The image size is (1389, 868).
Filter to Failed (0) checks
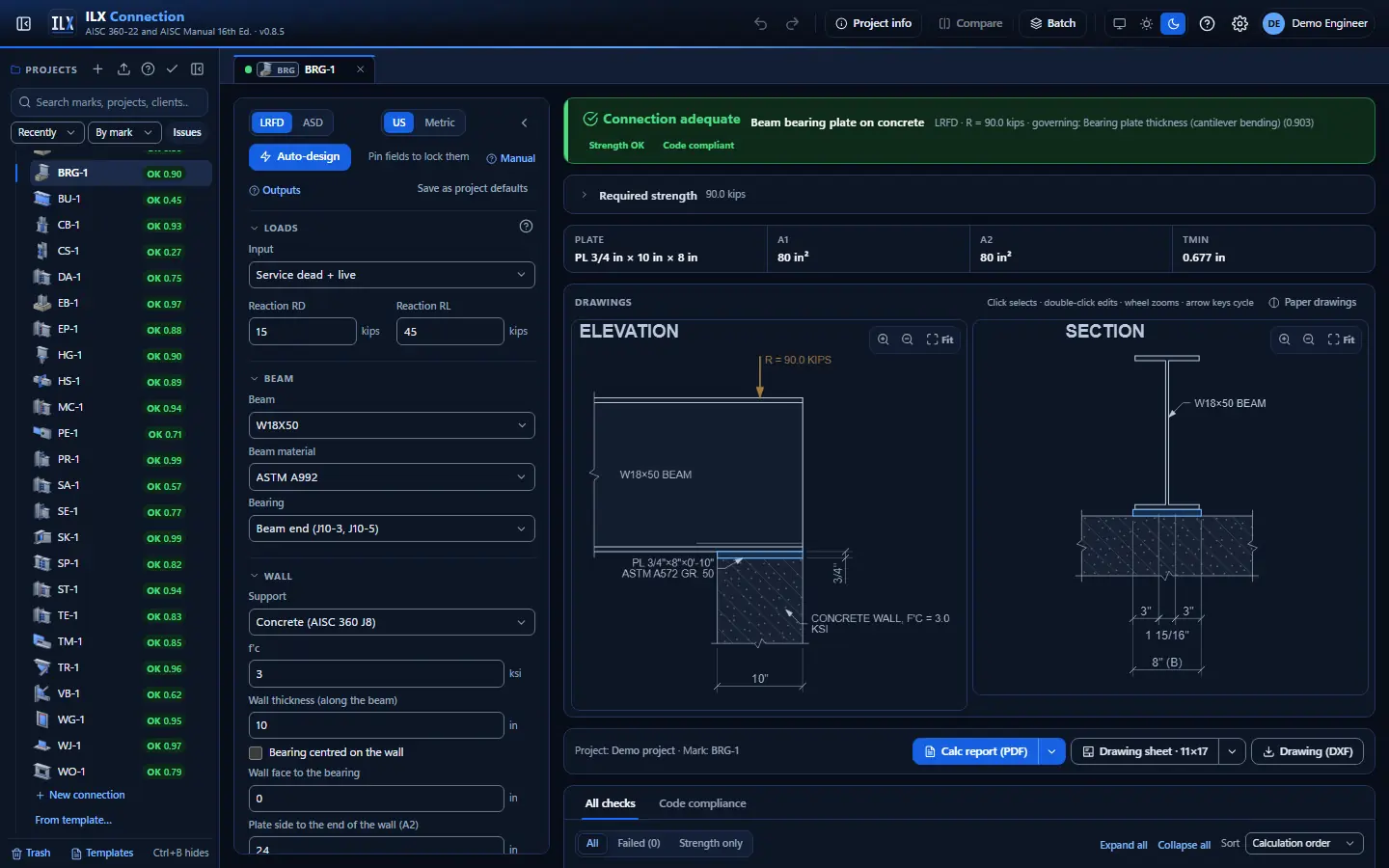click(639, 844)
